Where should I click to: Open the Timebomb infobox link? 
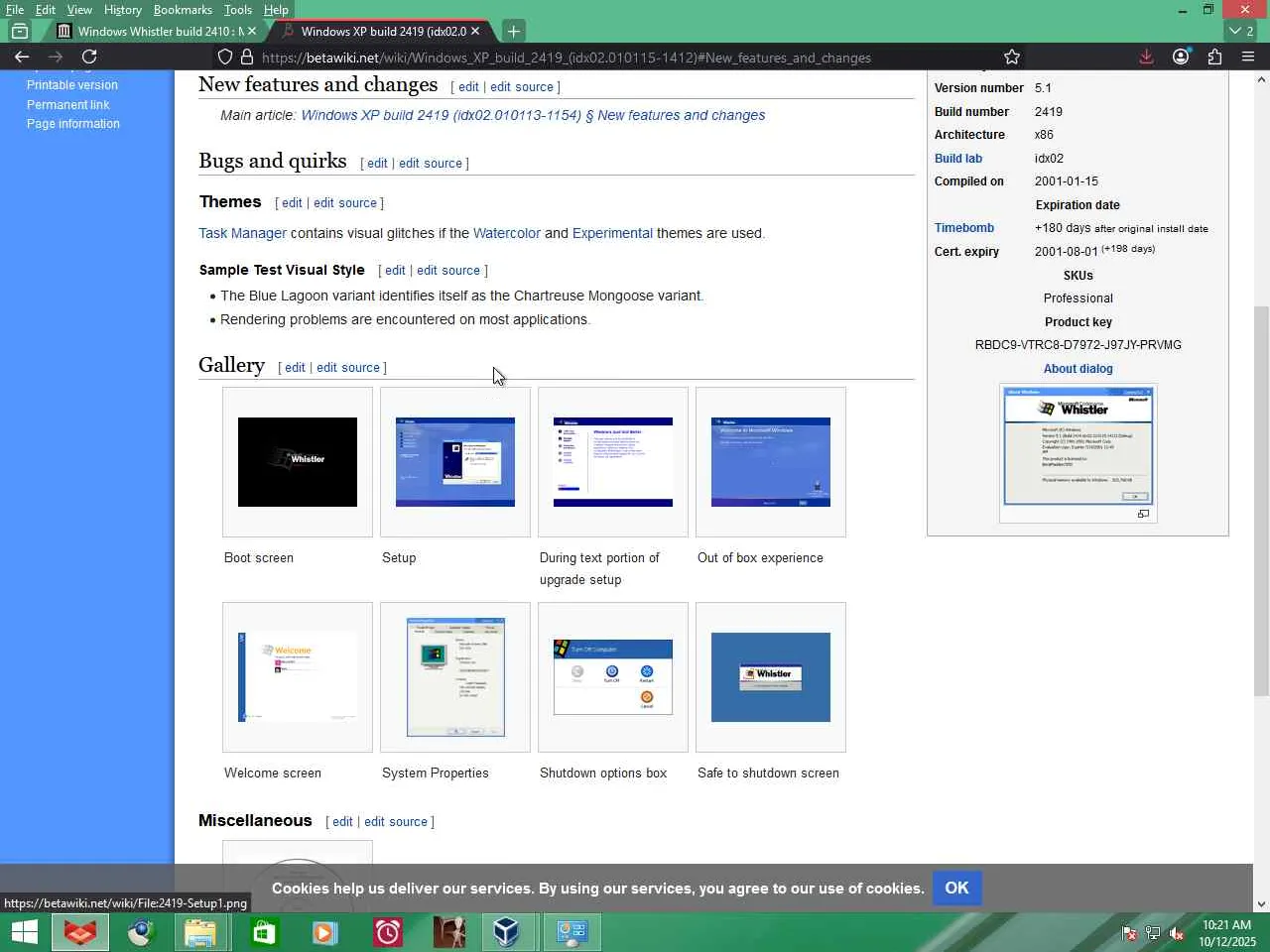[964, 228]
